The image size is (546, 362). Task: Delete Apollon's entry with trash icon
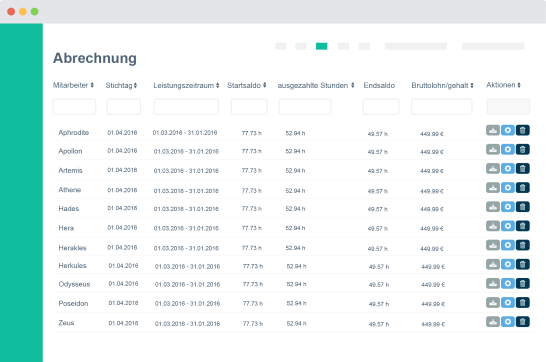point(523,150)
